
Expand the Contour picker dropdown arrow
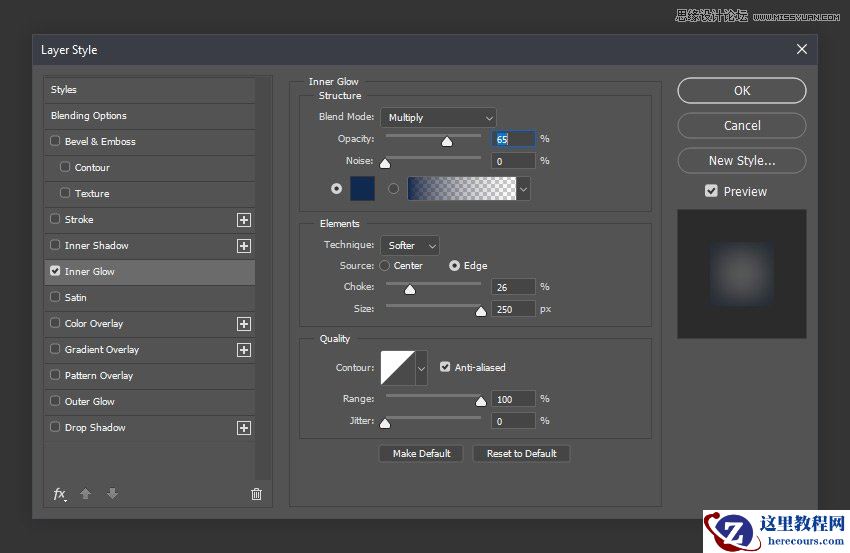[x=421, y=368]
